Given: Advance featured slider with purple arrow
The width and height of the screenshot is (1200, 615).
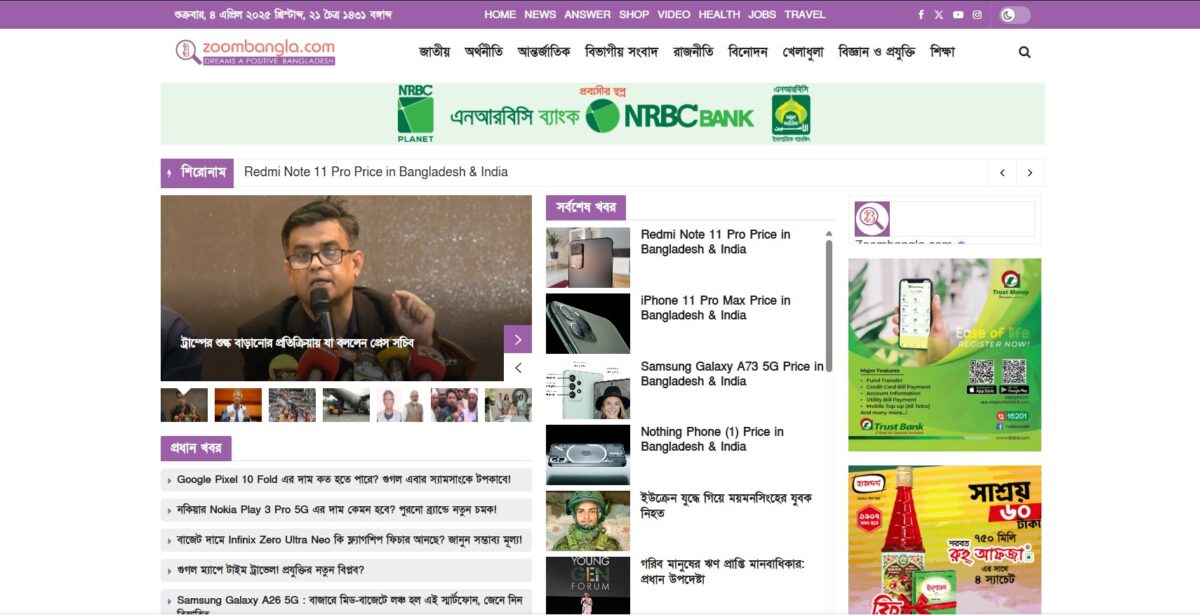Looking at the screenshot, I should (x=517, y=339).
